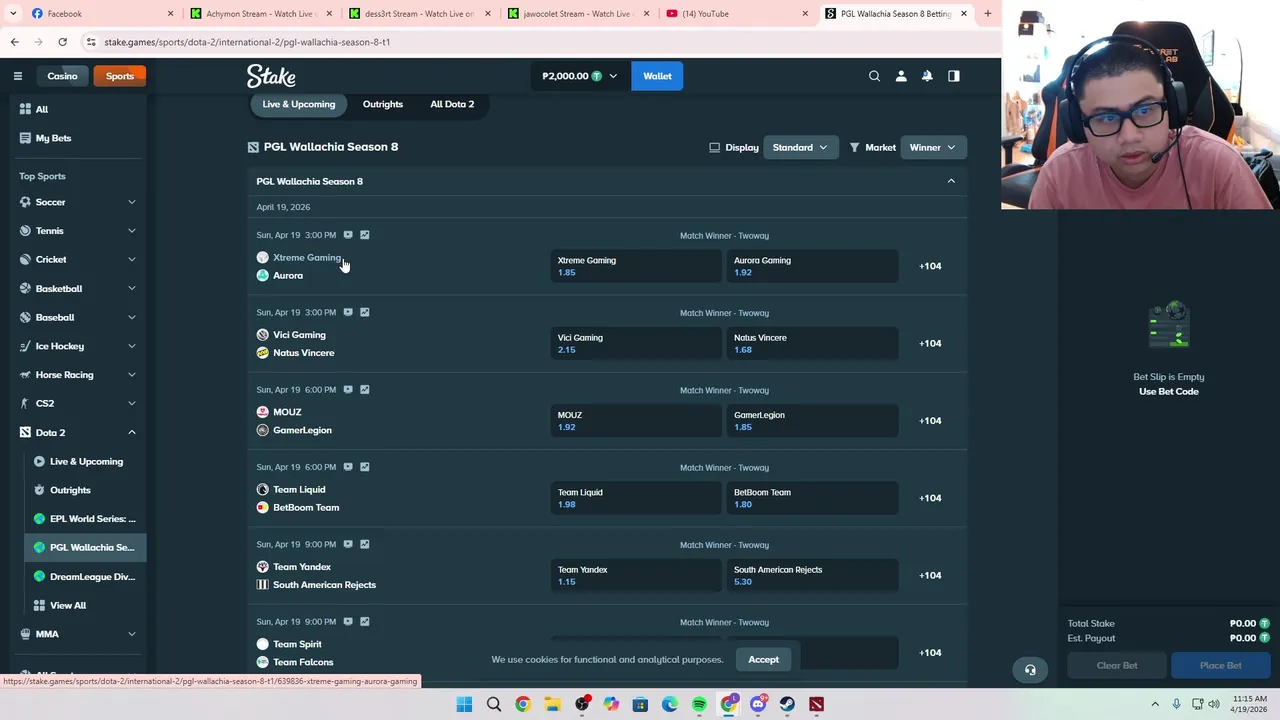Open live support headset button
This screenshot has width=1280, height=720.
pos(1030,670)
